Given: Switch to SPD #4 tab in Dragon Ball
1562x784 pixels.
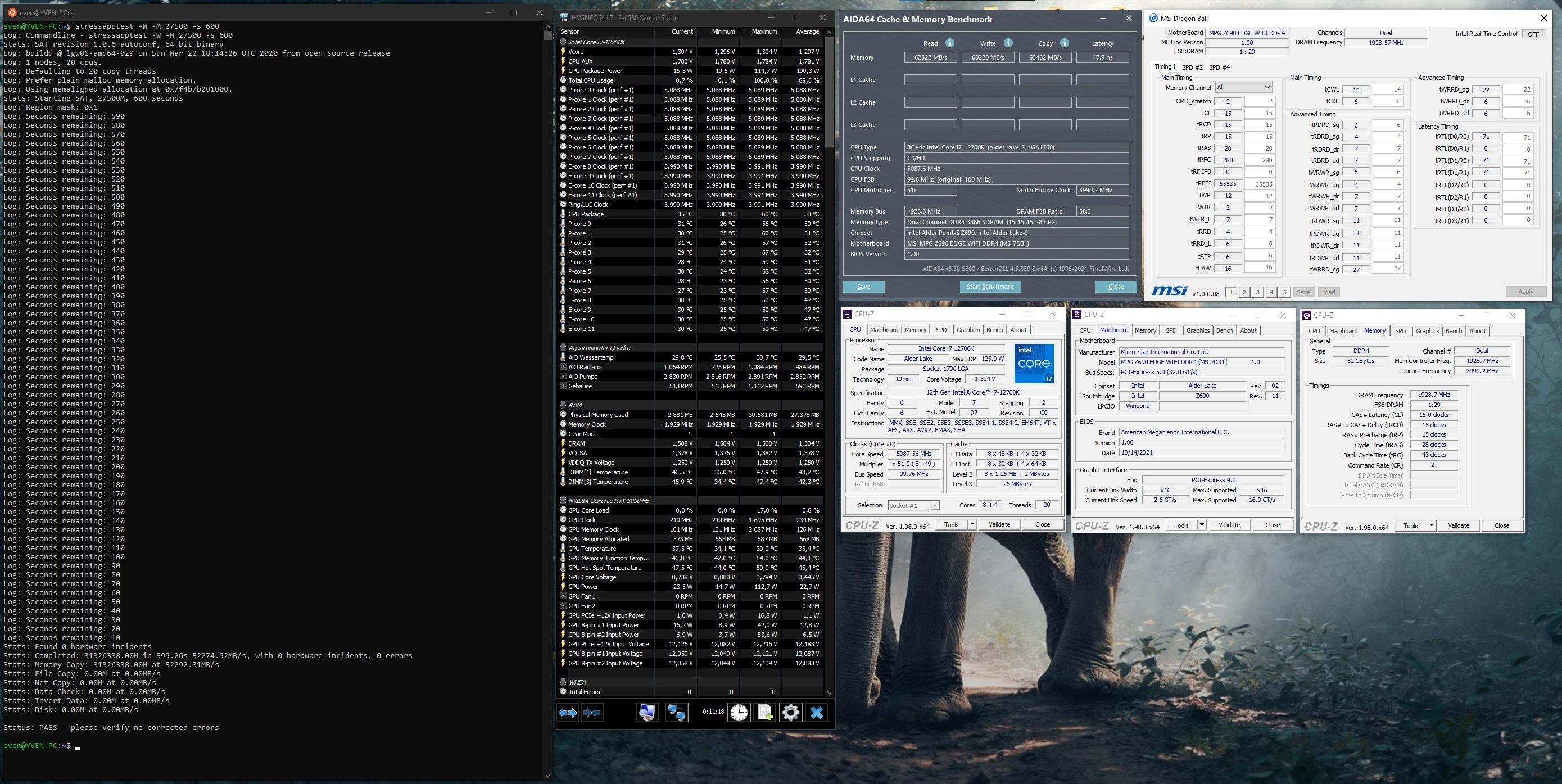Looking at the screenshot, I should click(x=1219, y=67).
